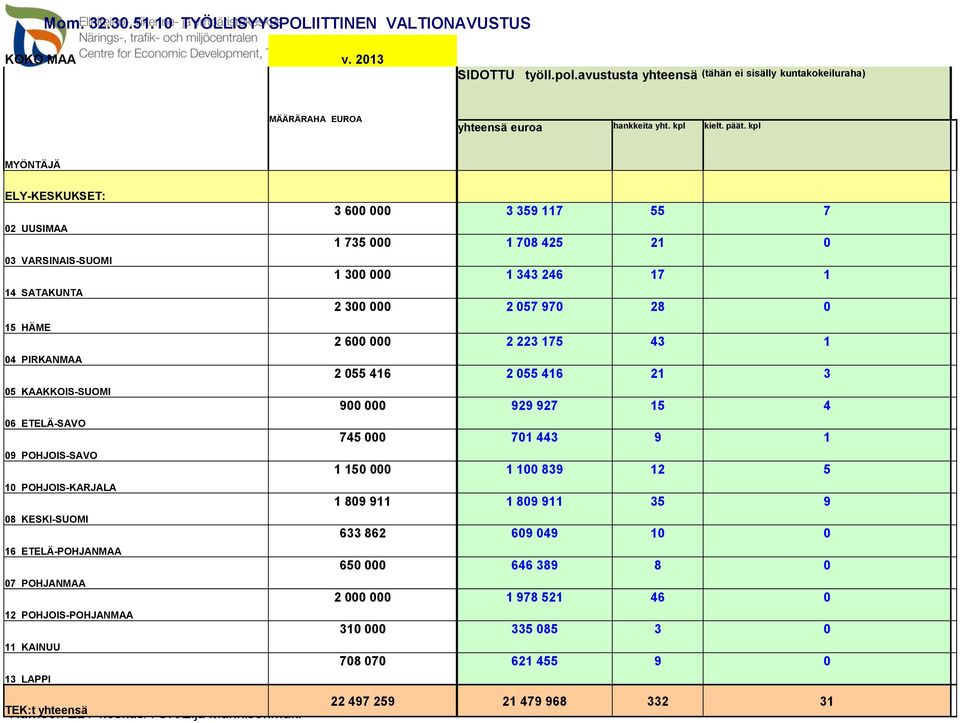The width and height of the screenshot is (960, 723).
Task: Select the 02 UUSIMAA row label
Action: click(36, 228)
